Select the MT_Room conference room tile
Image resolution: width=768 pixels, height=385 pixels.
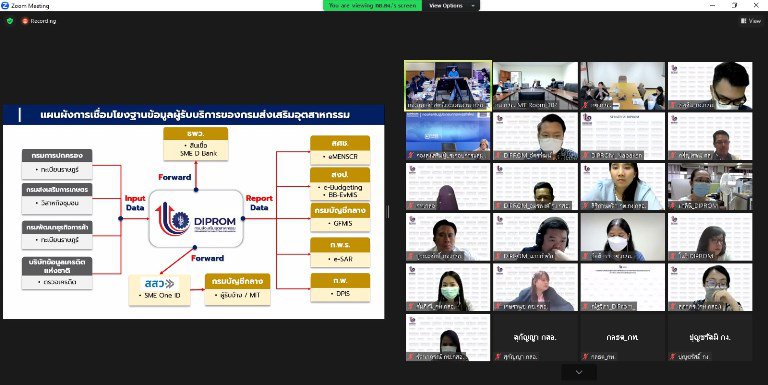[x=535, y=86]
